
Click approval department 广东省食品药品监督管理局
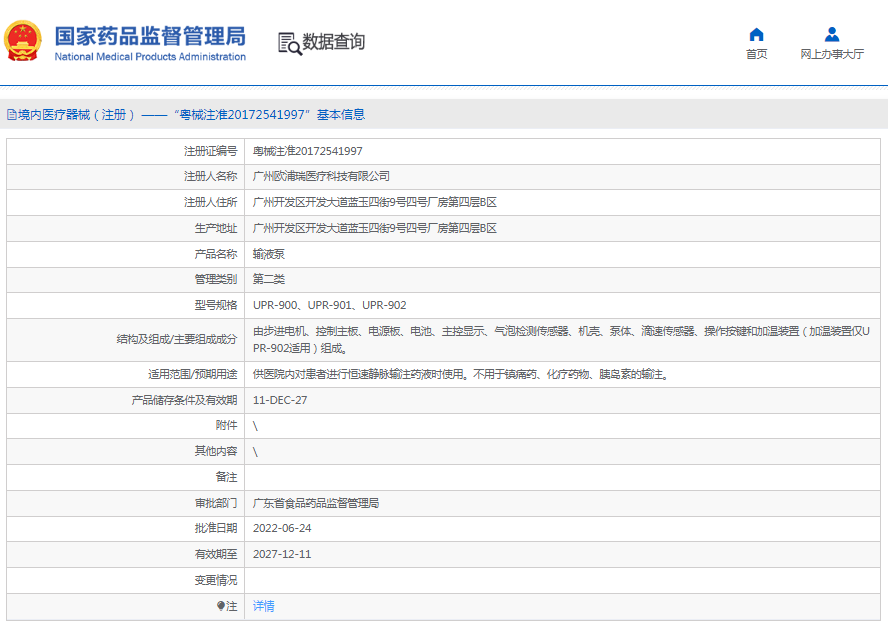click(315, 503)
